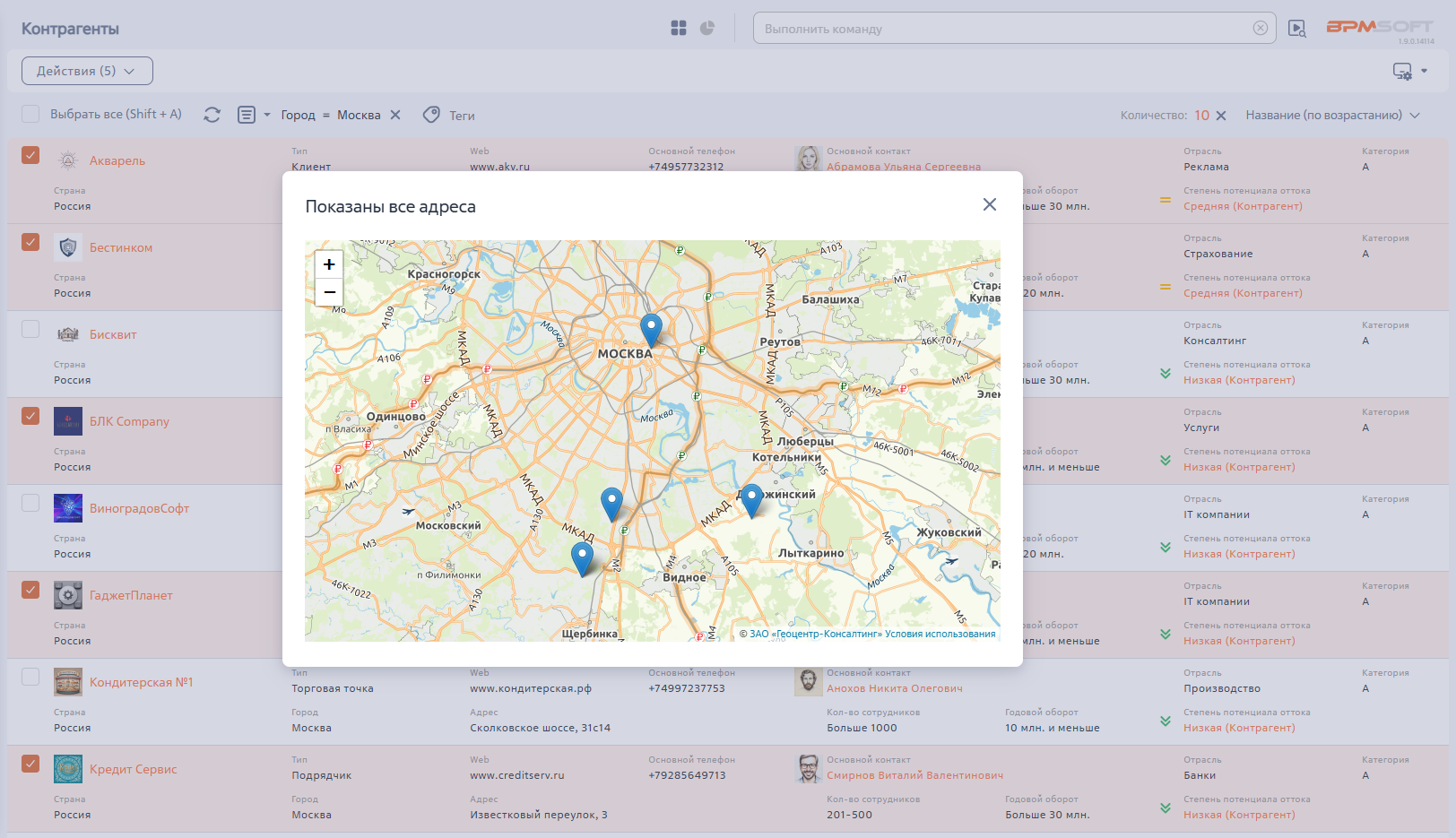Click the Город = Москва filter text
The width and height of the screenshot is (1456, 838).
coord(331,115)
